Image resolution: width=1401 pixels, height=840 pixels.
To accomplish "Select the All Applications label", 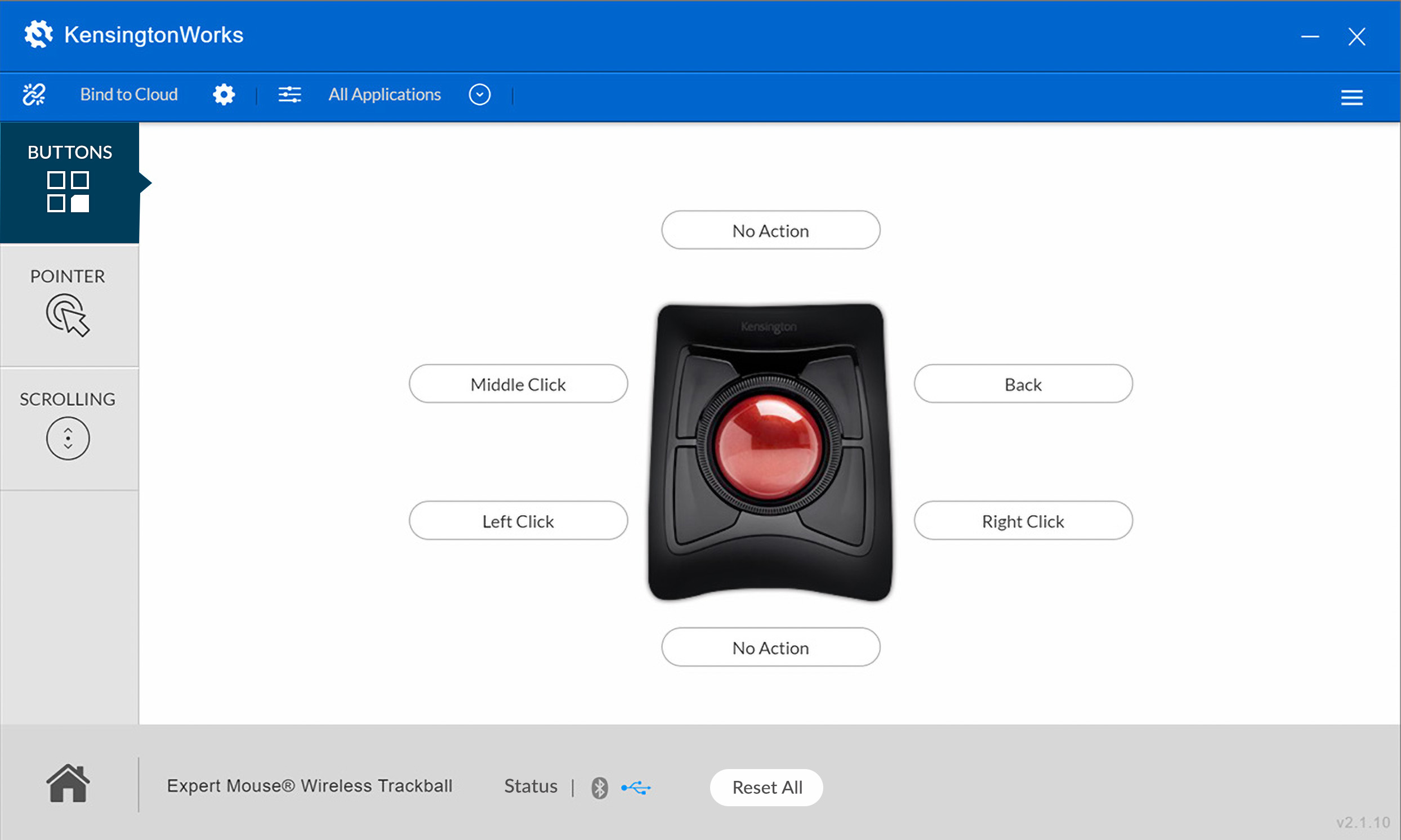I will click(x=385, y=95).
